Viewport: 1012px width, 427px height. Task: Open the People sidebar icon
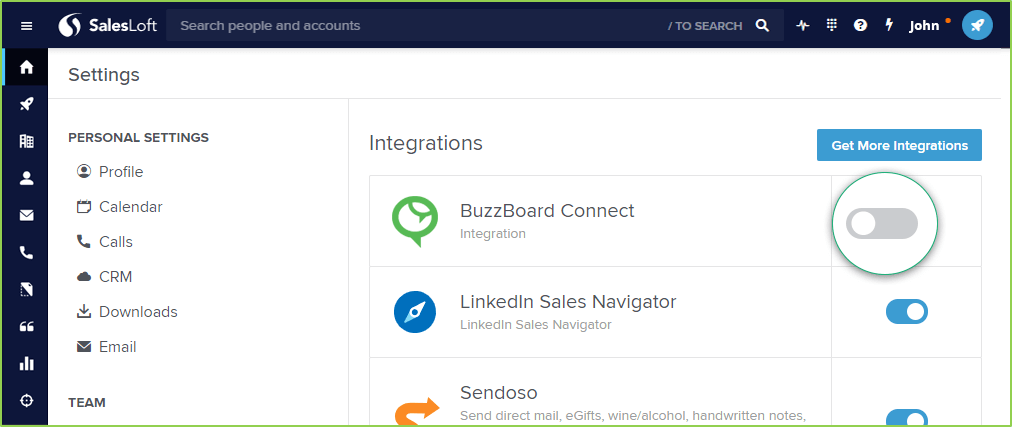click(26, 179)
